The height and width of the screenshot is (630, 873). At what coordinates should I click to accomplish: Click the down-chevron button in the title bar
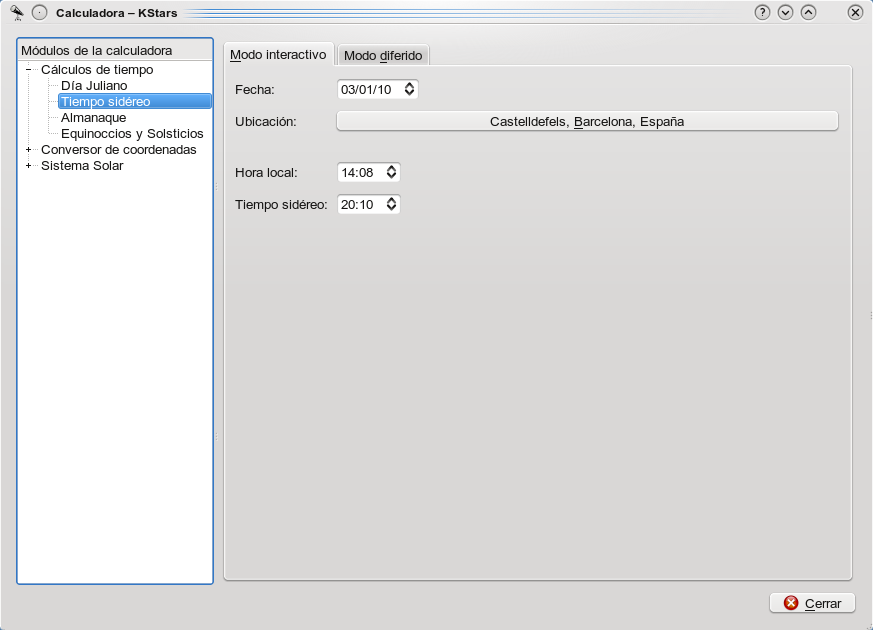click(x=785, y=13)
